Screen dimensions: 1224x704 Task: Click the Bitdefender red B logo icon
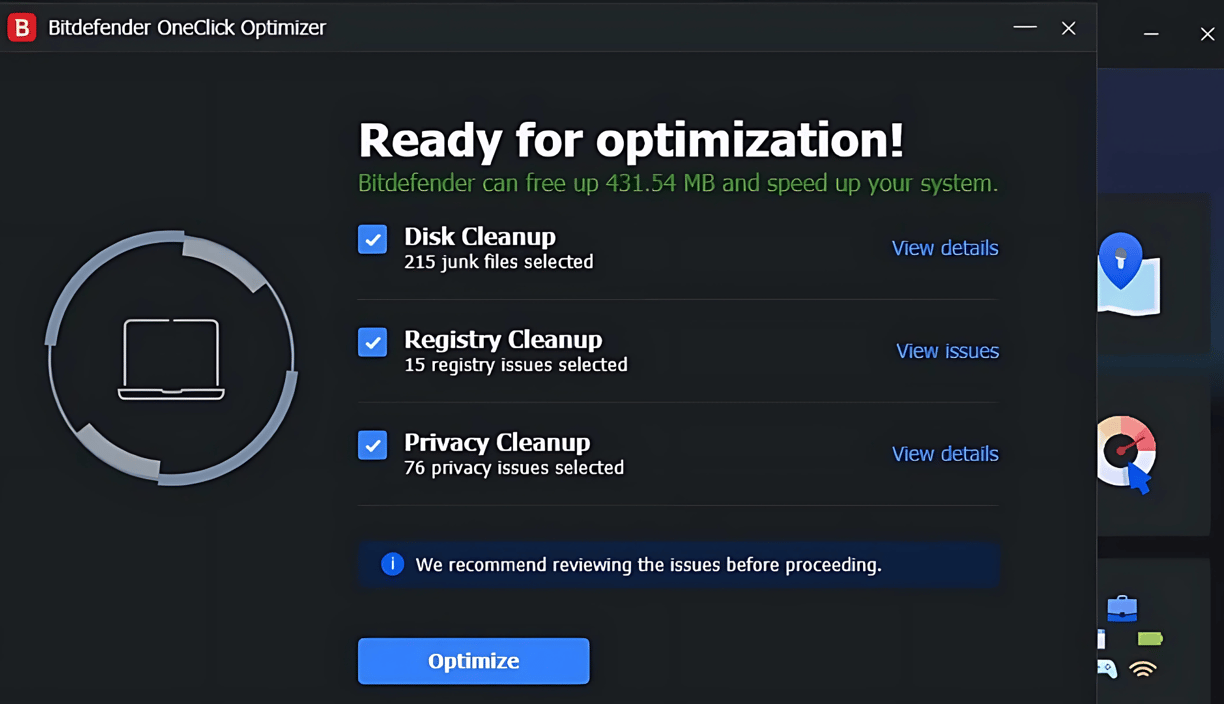21,27
